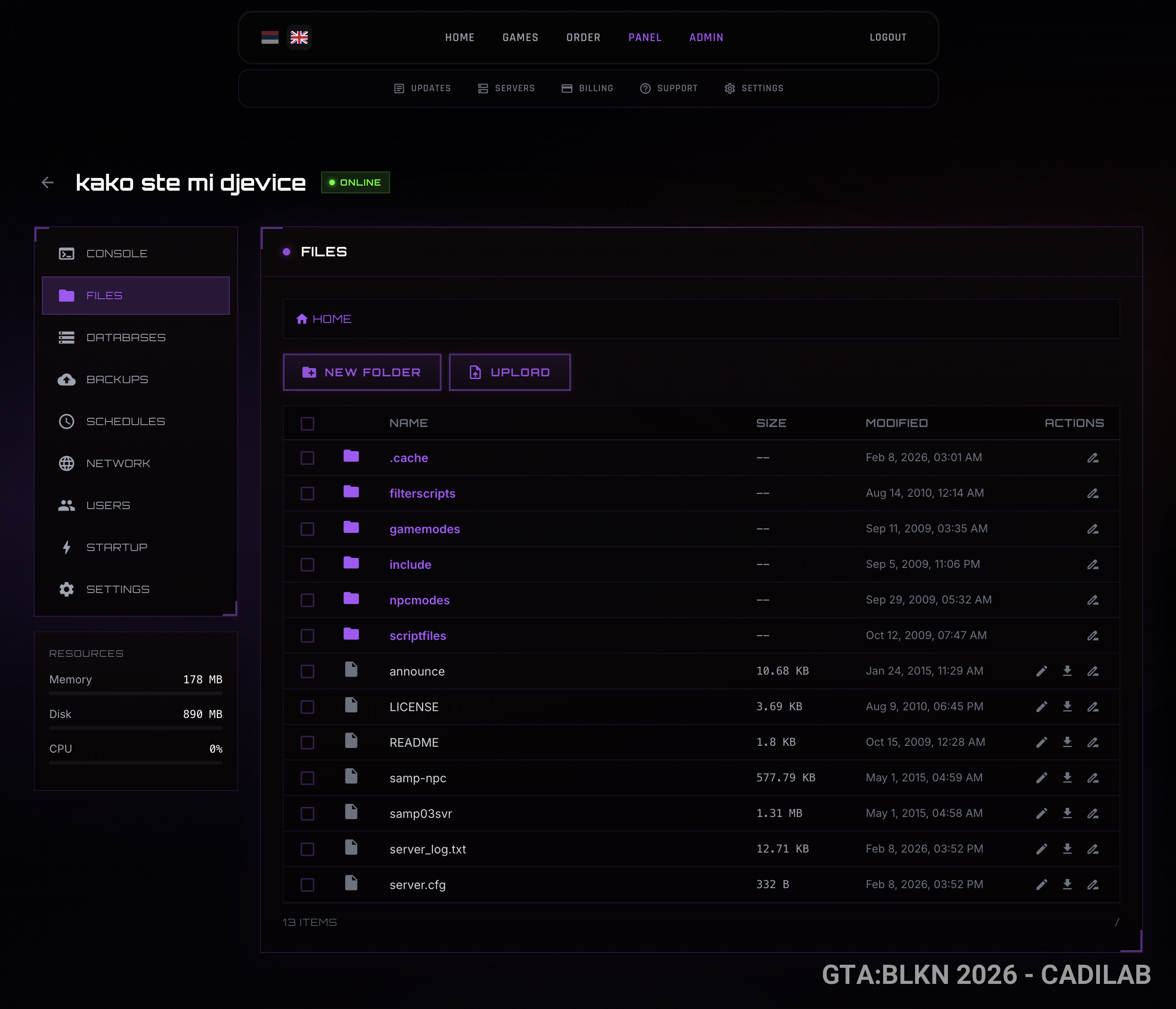Download the server_log.txt file
Image resolution: width=1176 pixels, height=1009 pixels.
point(1067,848)
